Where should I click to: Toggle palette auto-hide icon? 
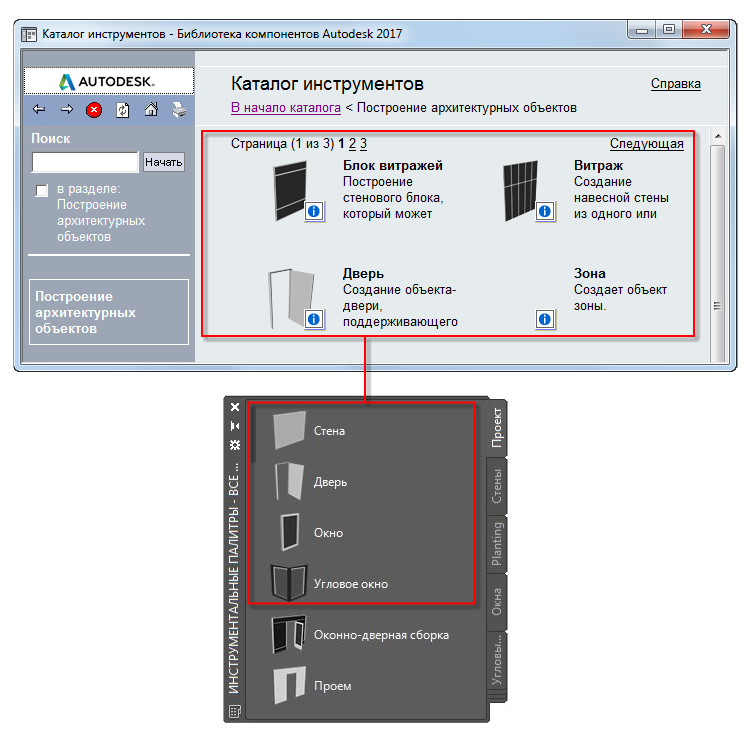tap(235, 426)
